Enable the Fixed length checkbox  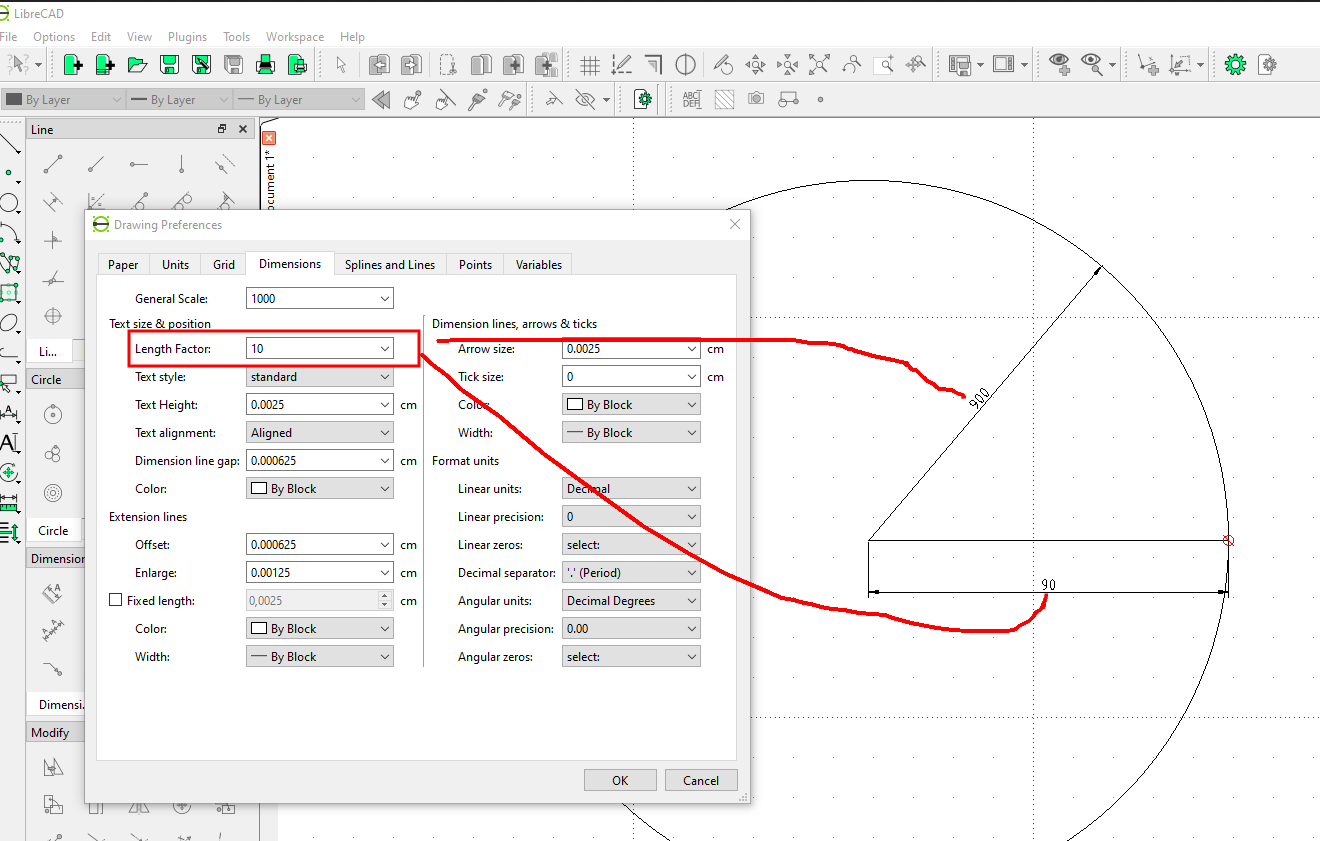coord(116,601)
